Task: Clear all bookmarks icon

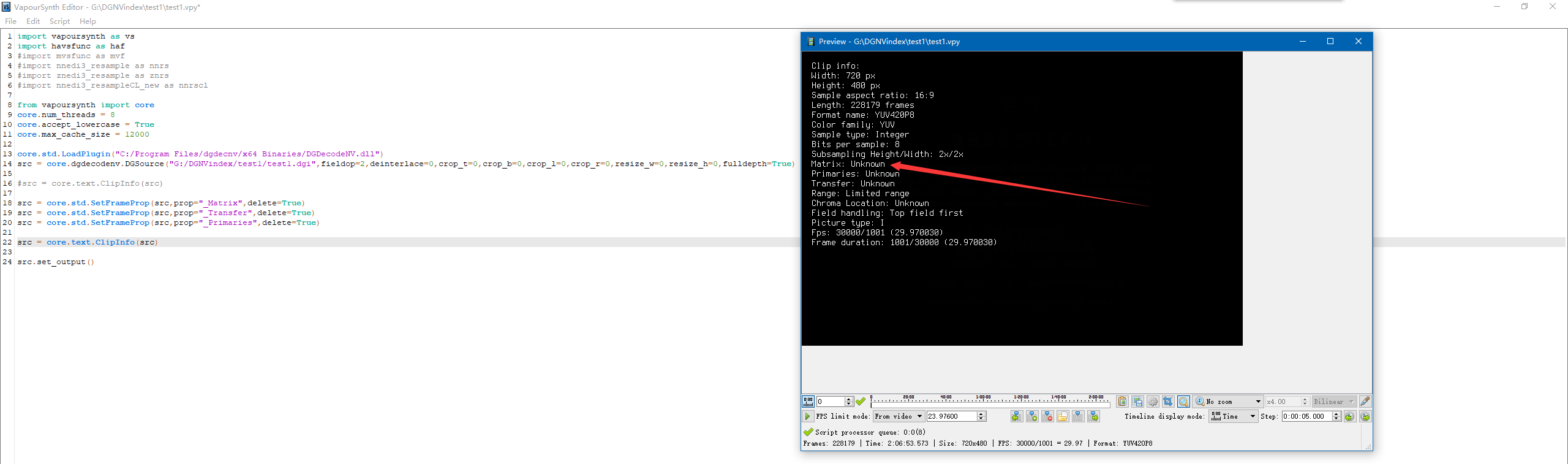Action: coord(1078,416)
